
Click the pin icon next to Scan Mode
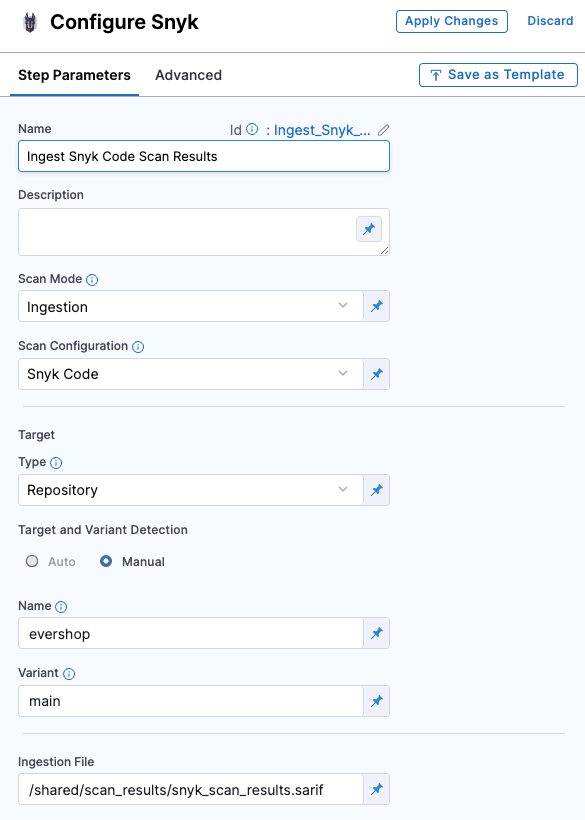click(x=376, y=306)
